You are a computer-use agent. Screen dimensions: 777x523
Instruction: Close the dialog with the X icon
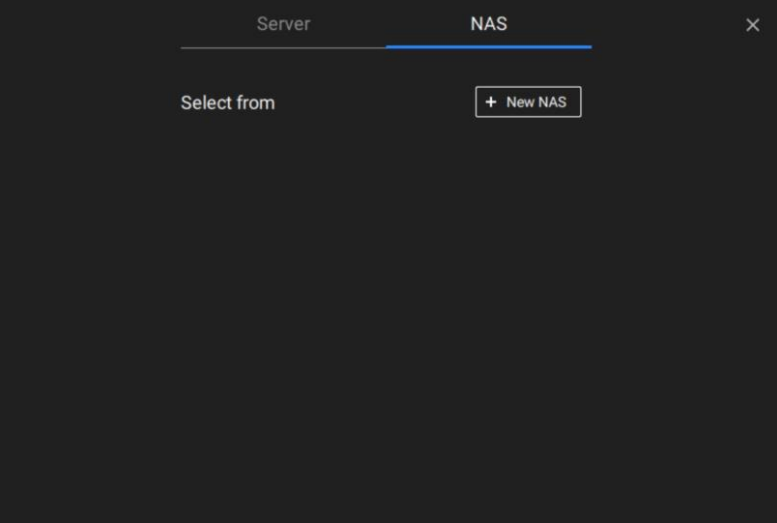752,25
